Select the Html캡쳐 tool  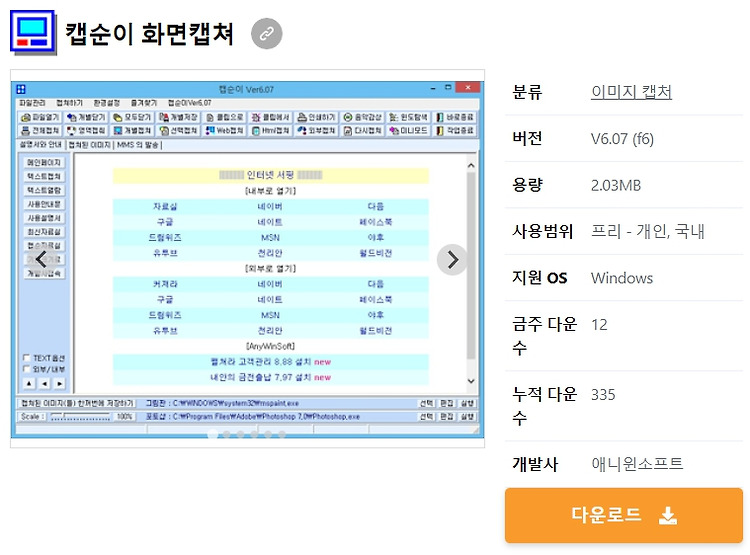(x=270, y=130)
